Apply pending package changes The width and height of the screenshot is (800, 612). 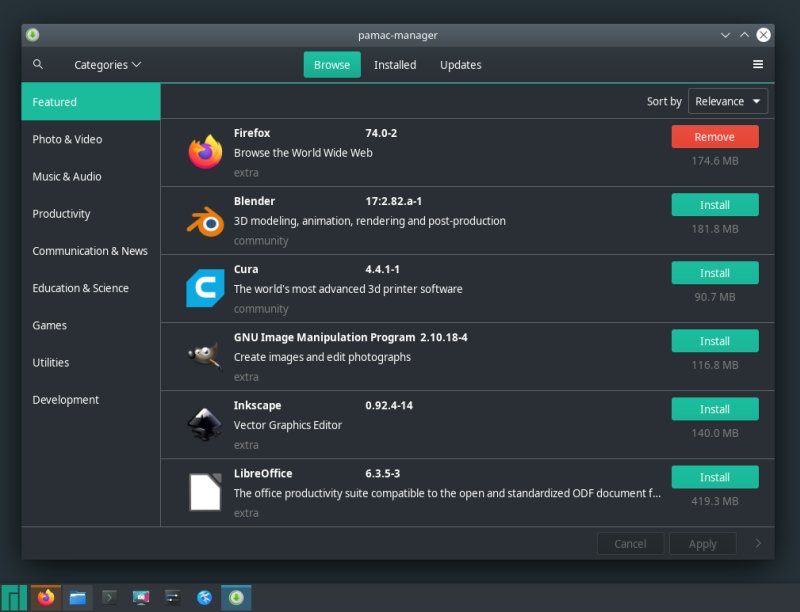[x=703, y=543]
